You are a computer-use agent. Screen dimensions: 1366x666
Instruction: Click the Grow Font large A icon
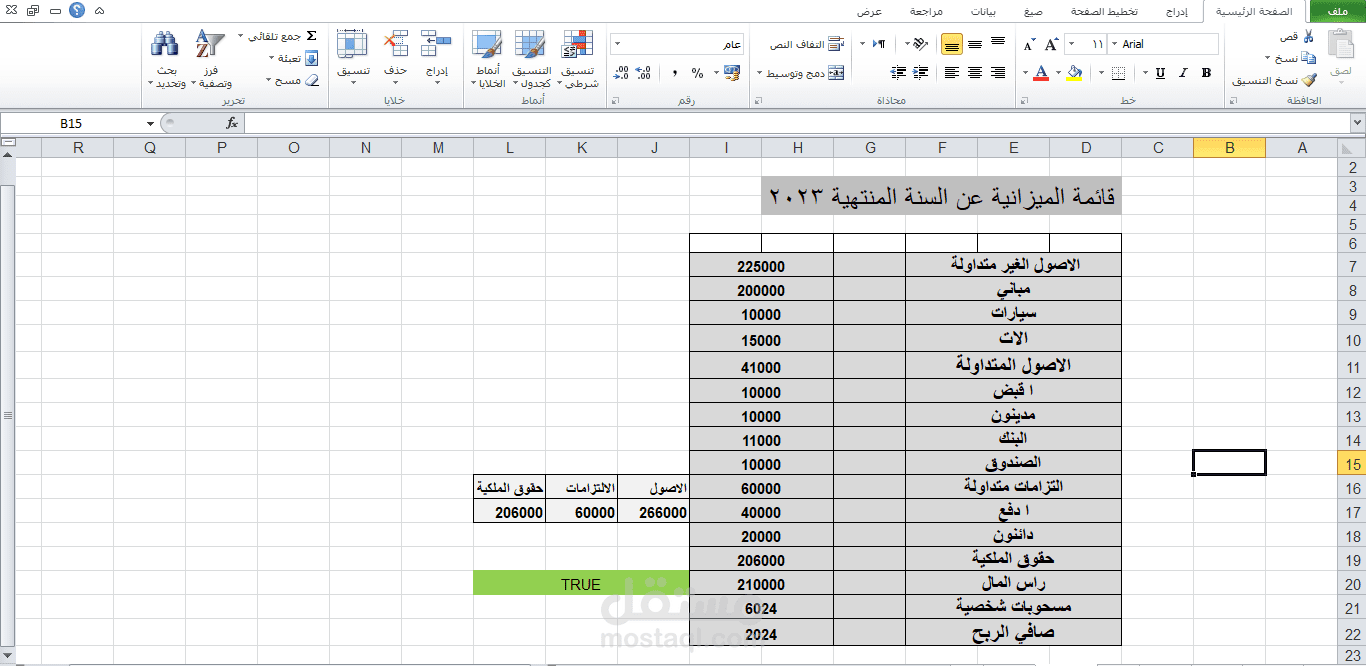click(x=1052, y=44)
